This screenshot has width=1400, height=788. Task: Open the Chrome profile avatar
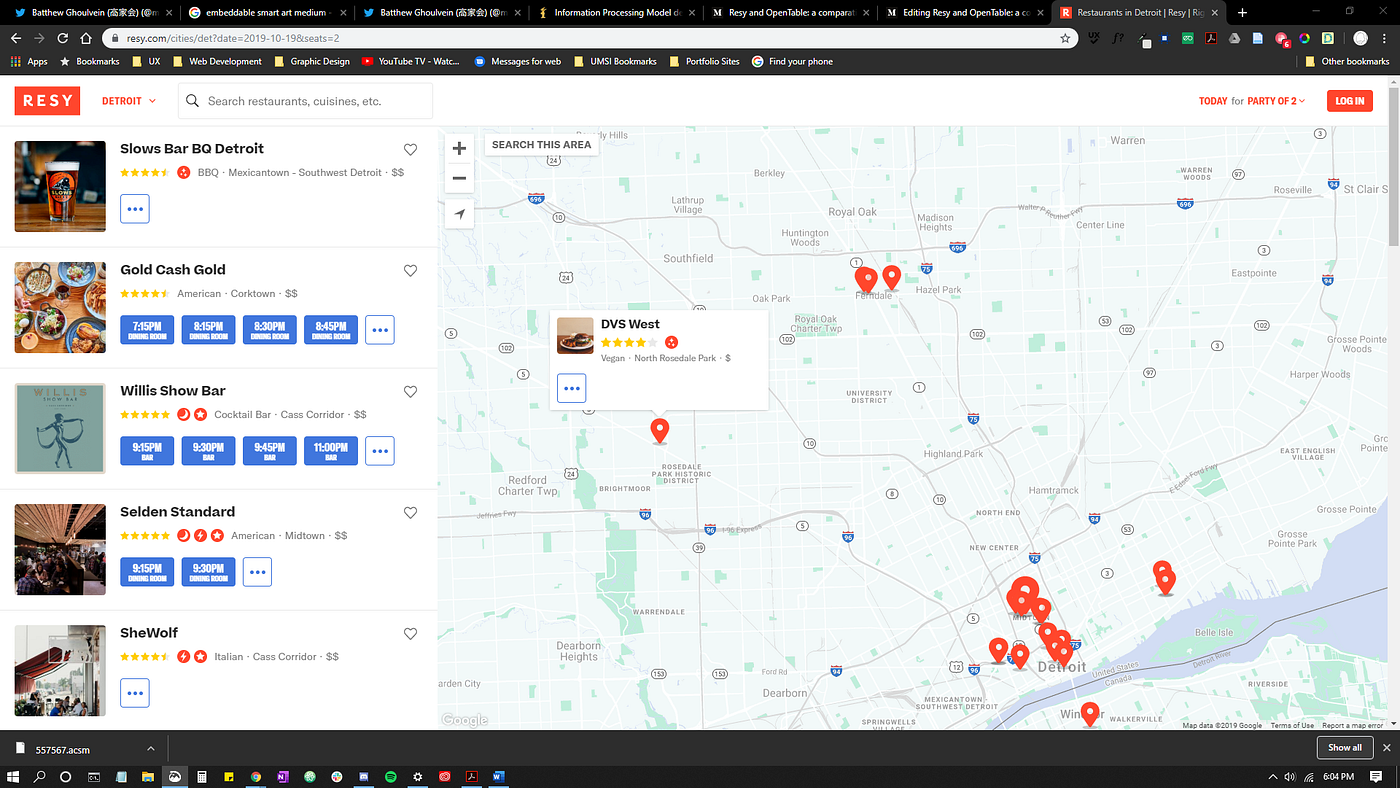click(1360, 38)
